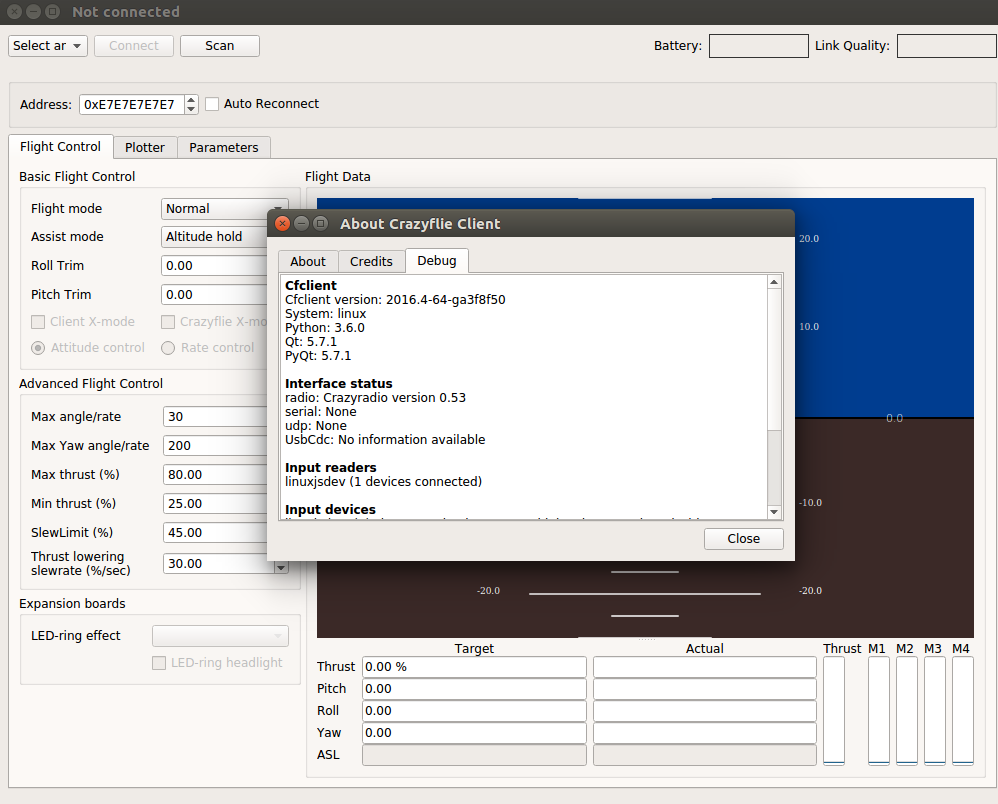This screenshot has width=998, height=804.
Task: Click the Target Thrust field
Action: point(474,667)
